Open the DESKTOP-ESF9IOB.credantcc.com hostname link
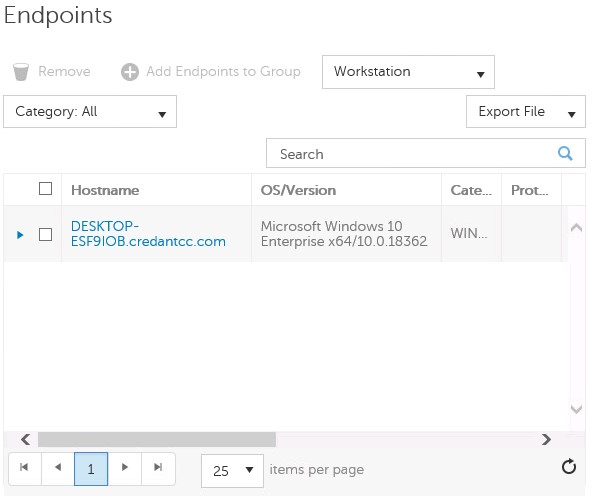 tap(148, 234)
